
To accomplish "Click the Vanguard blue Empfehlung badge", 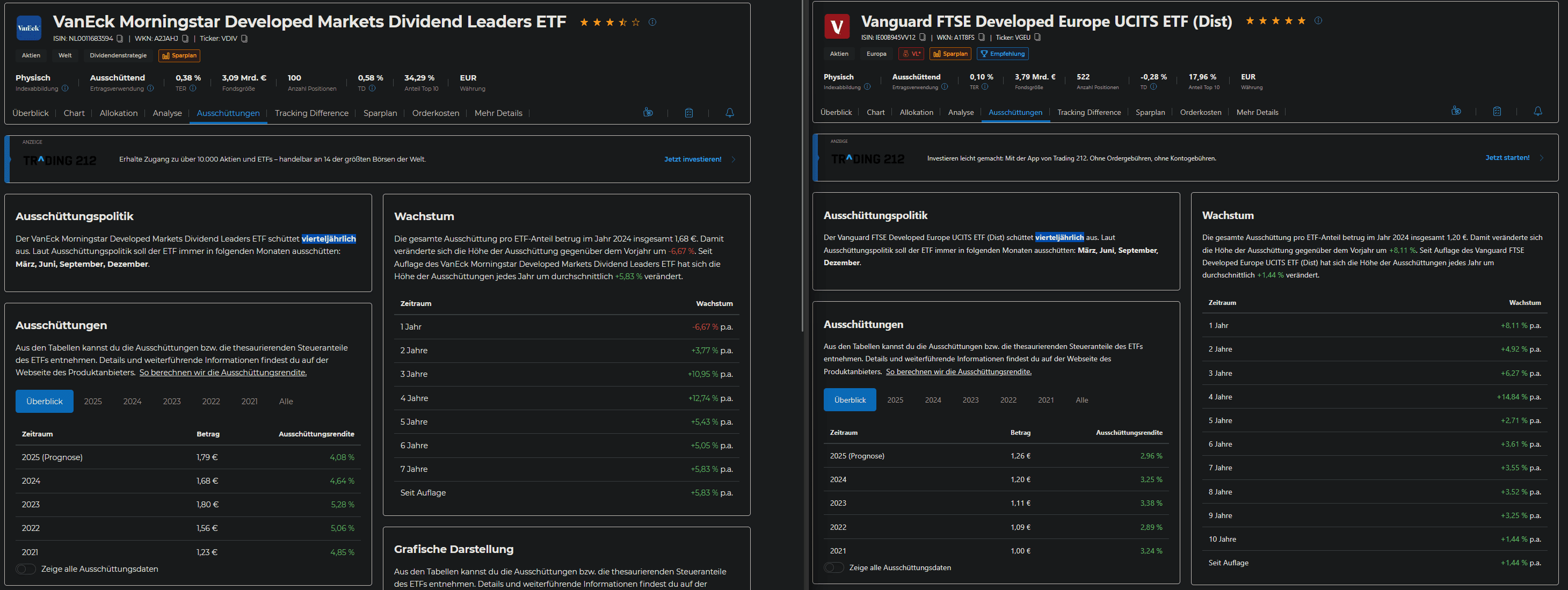I will 1003,54.
